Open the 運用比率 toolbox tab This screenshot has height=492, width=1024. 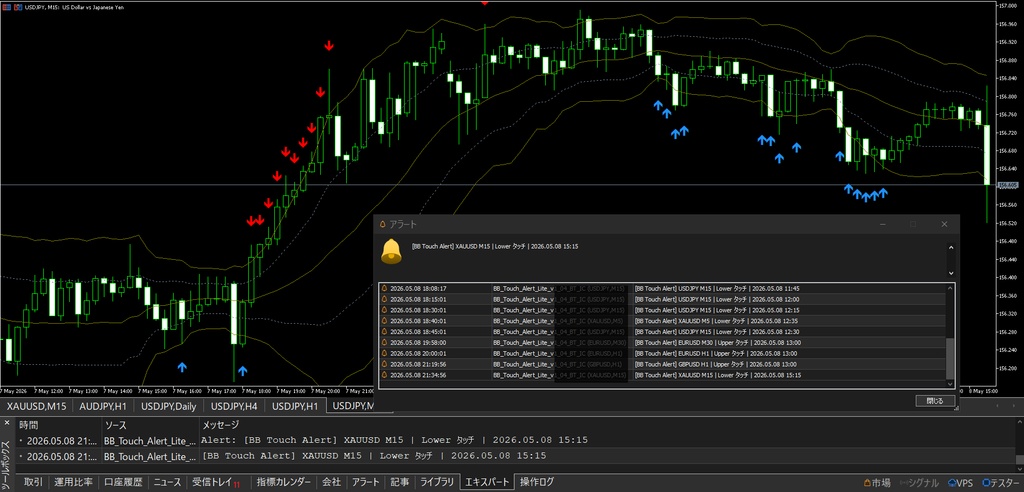73,482
